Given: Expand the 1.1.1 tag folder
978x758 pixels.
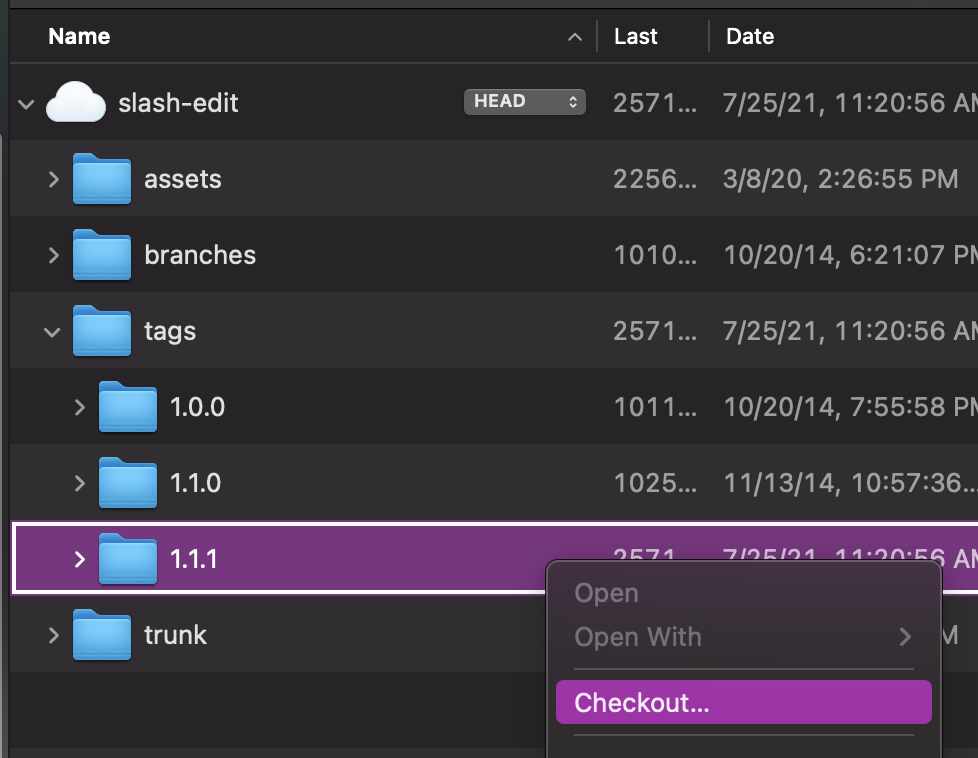Looking at the screenshot, I should [x=80, y=559].
